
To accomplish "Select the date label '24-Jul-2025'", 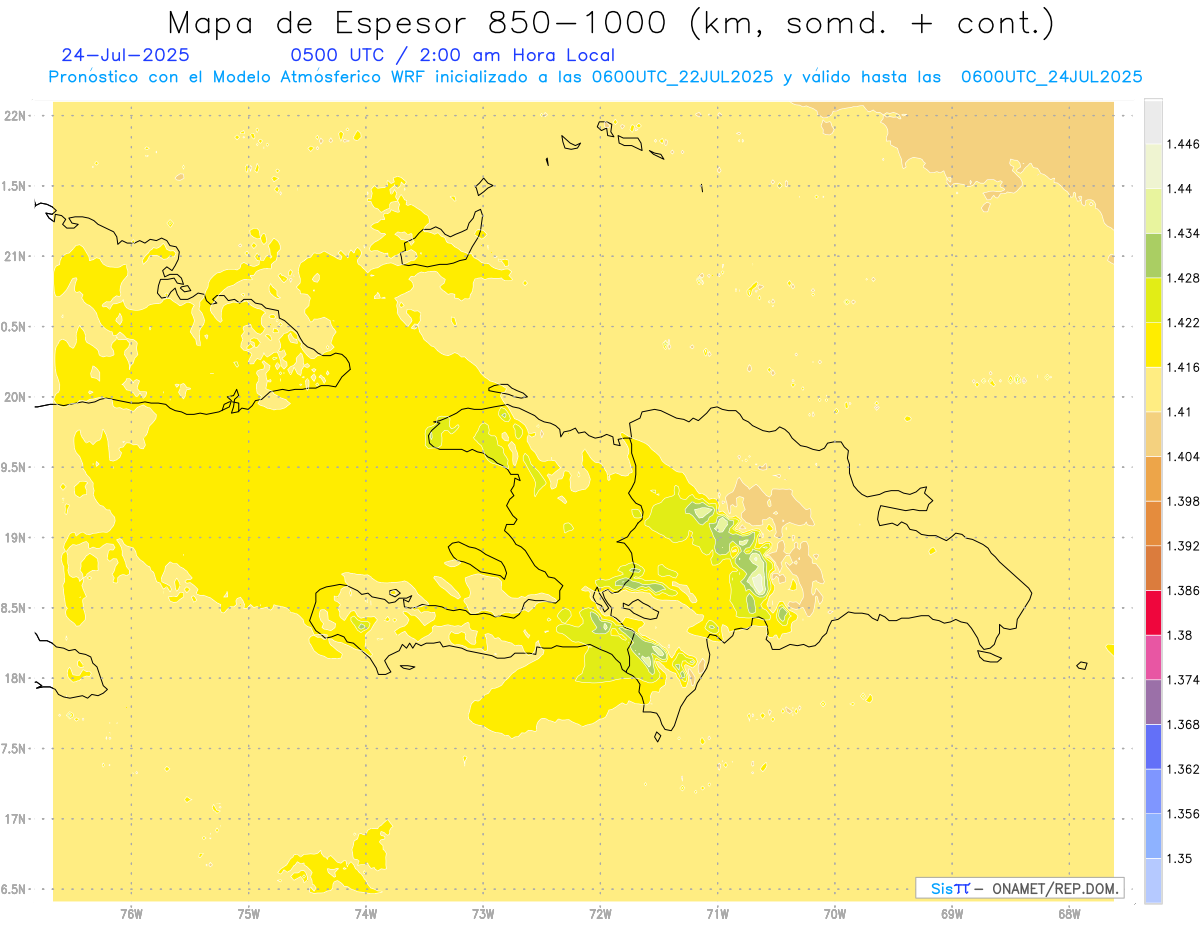I will (125, 55).
